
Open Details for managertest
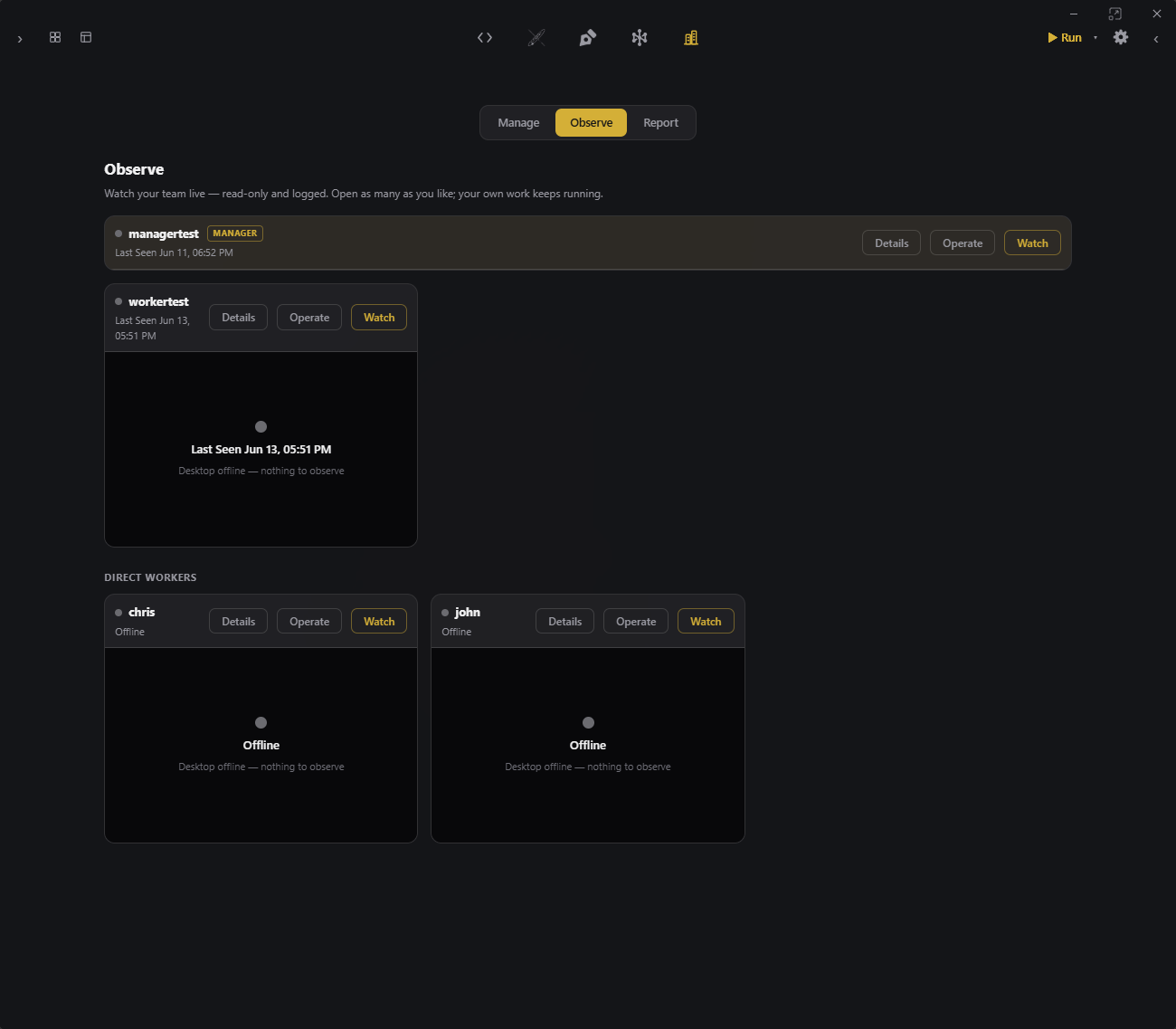click(891, 243)
